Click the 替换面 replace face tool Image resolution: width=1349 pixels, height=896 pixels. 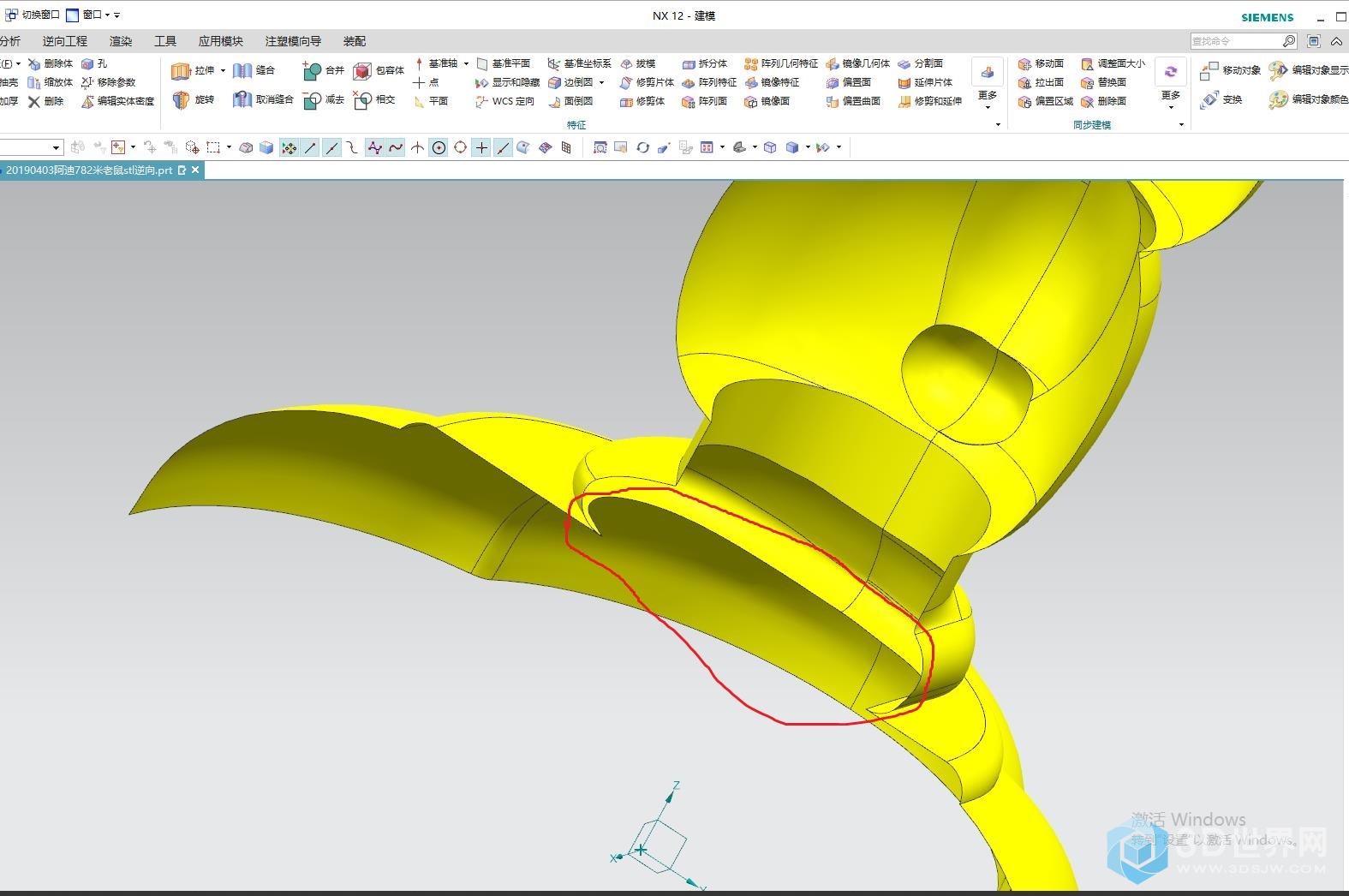coord(1103,82)
